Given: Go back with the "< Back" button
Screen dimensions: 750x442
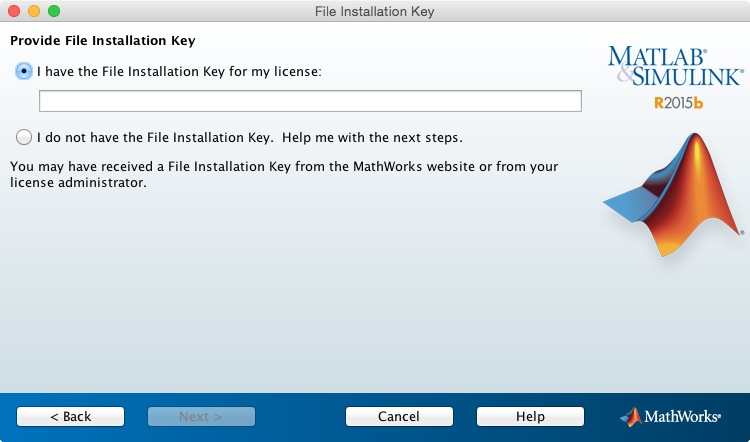Looking at the screenshot, I should click(70, 416).
